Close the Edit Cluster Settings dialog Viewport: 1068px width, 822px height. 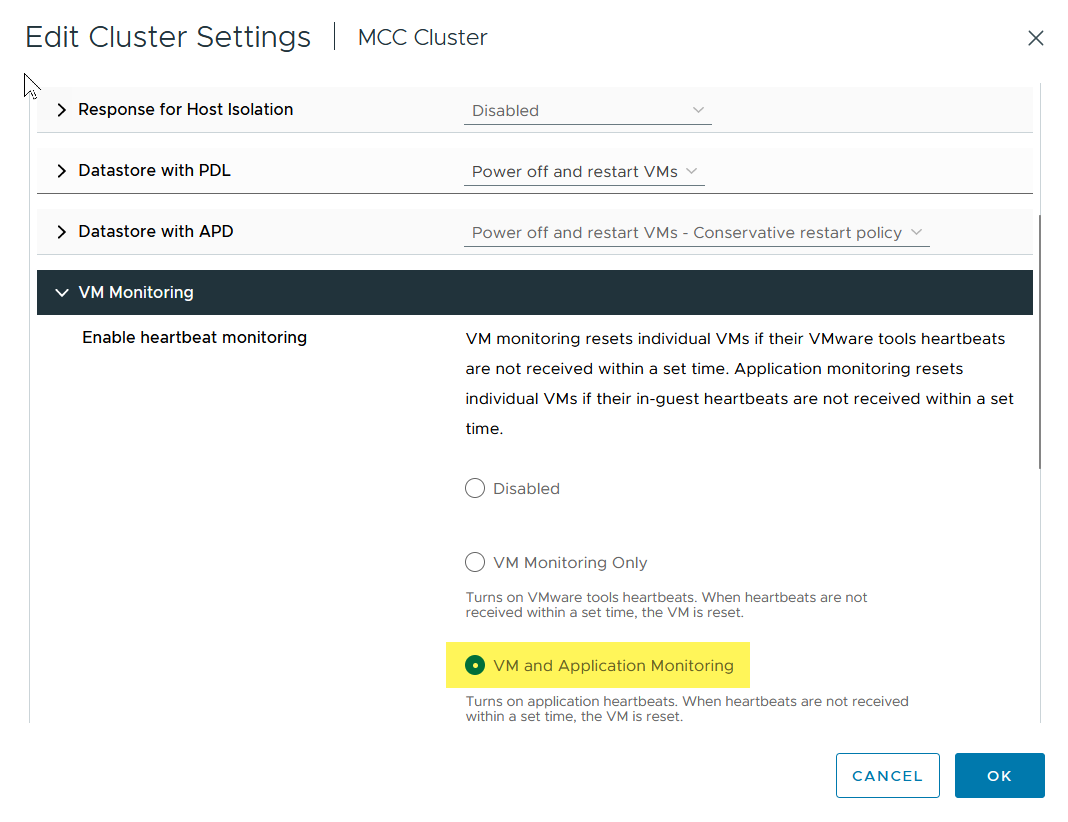coord(1035,39)
